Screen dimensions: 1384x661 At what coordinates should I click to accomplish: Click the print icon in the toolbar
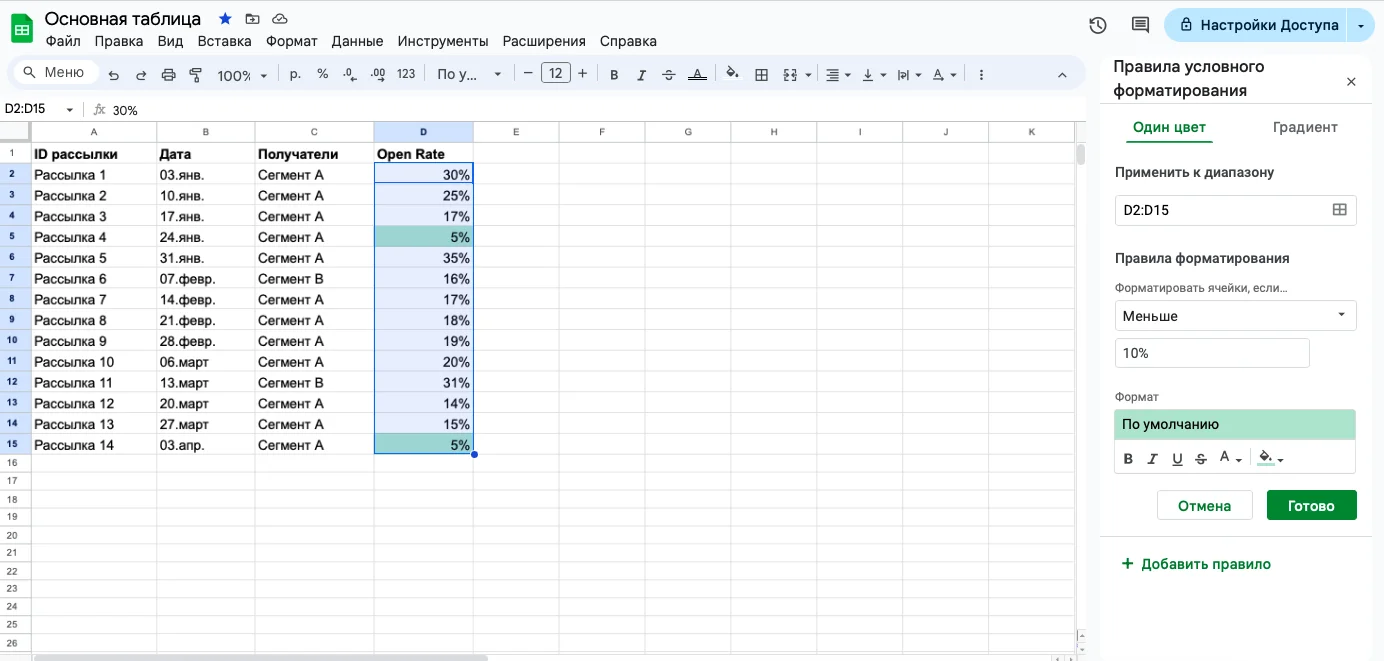point(168,75)
